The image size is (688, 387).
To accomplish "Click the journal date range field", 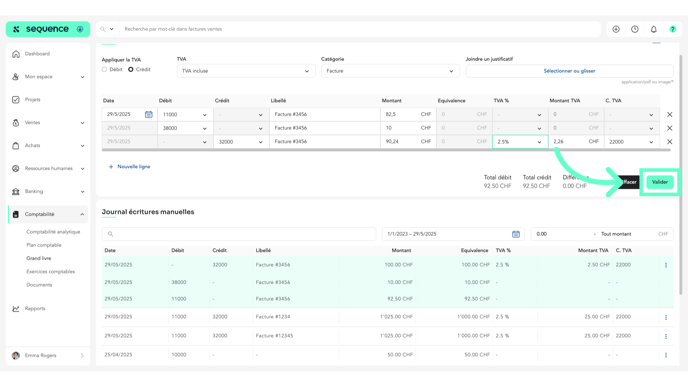I will point(453,234).
